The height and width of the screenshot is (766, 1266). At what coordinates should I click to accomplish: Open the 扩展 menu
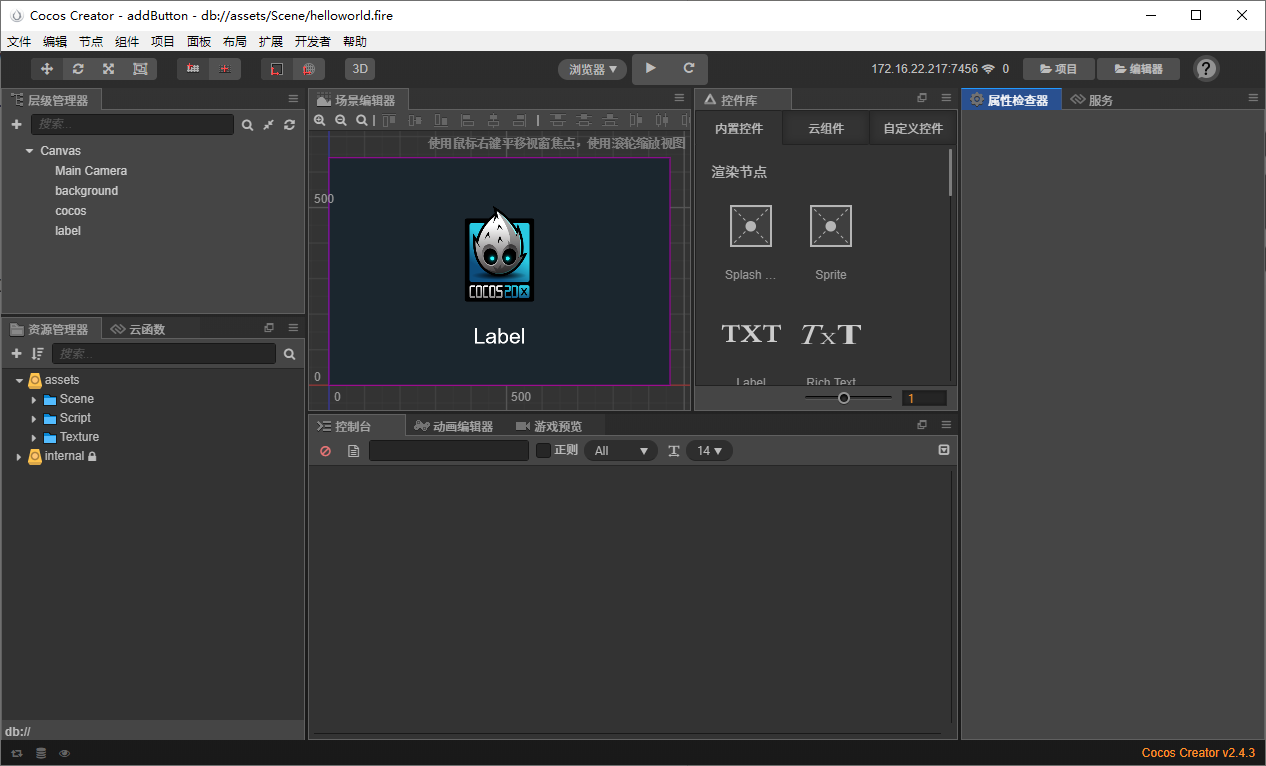(x=271, y=41)
